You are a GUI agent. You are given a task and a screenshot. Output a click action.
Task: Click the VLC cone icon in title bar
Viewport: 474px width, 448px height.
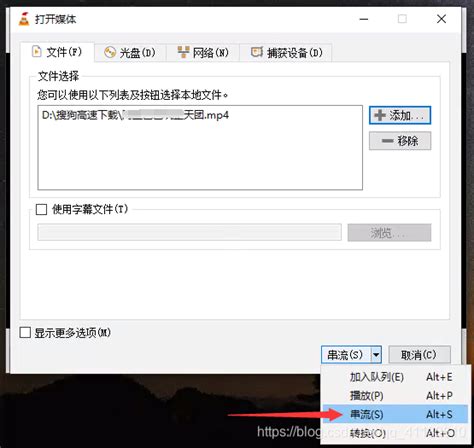pos(24,19)
